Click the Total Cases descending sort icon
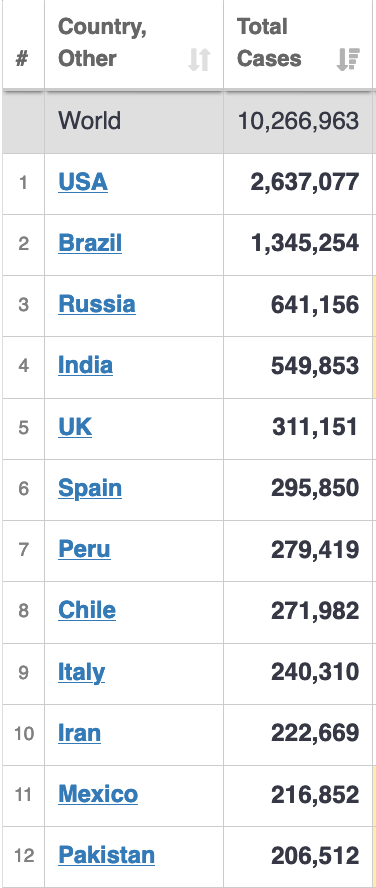Screen dimensions: 376x888 pyautogui.click(x=348, y=59)
